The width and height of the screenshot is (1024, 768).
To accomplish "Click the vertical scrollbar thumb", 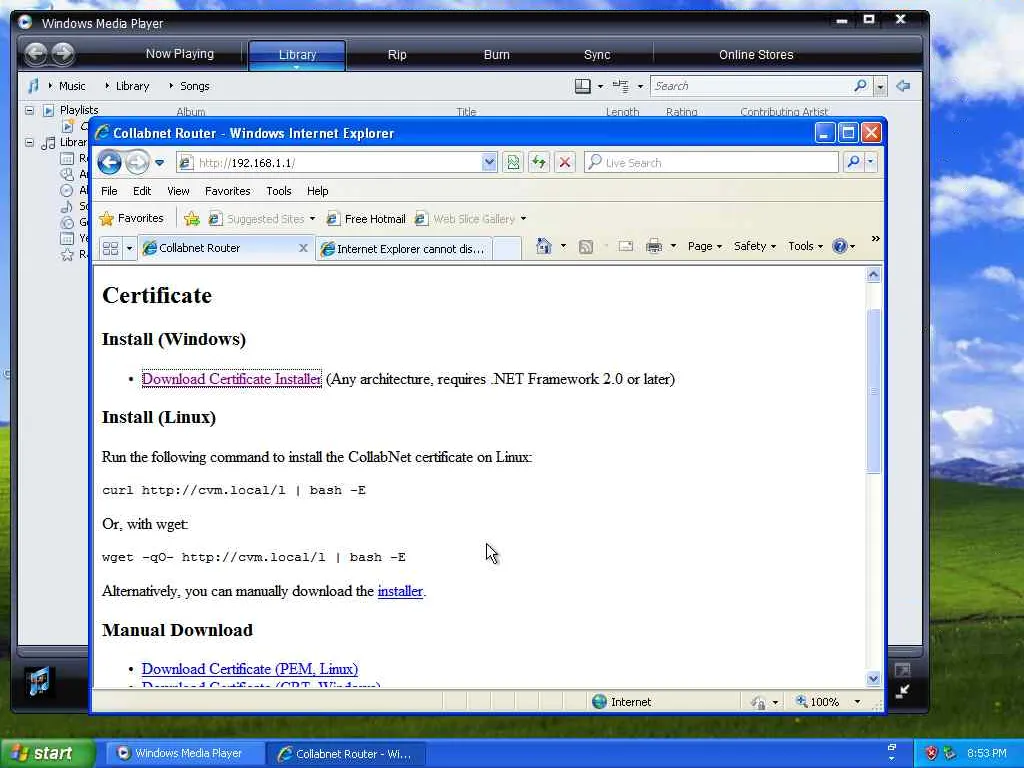I will coord(873,391).
